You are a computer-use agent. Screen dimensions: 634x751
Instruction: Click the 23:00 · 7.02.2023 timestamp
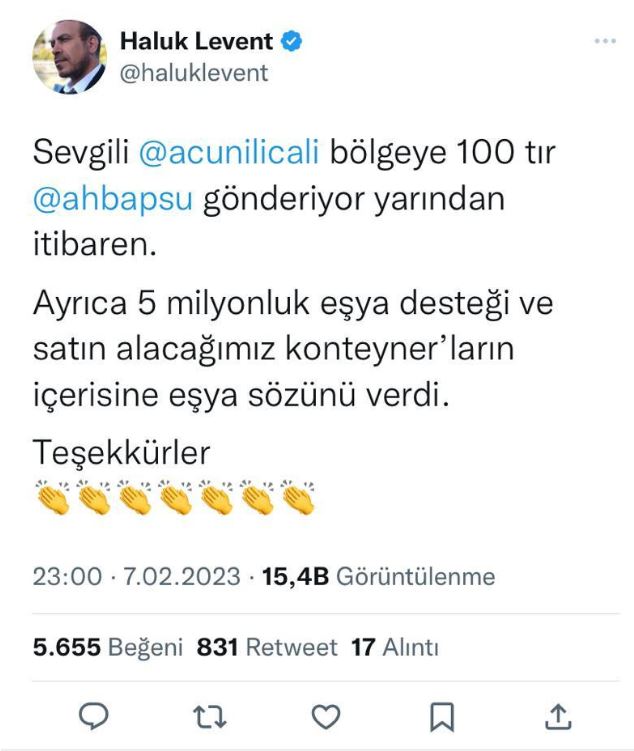pyautogui.click(x=136, y=576)
